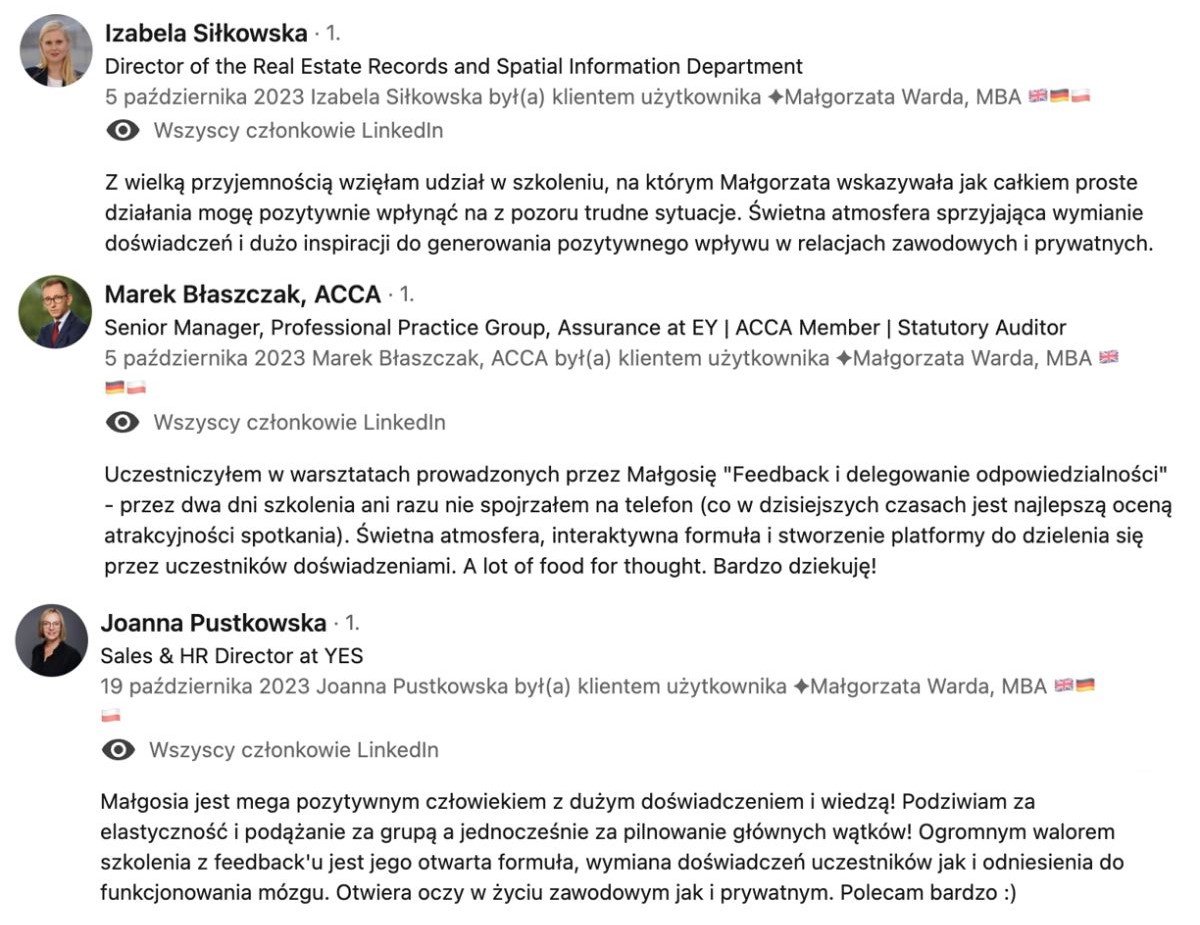Select the Director of the Real Estate Records headline

(x=453, y=67)
